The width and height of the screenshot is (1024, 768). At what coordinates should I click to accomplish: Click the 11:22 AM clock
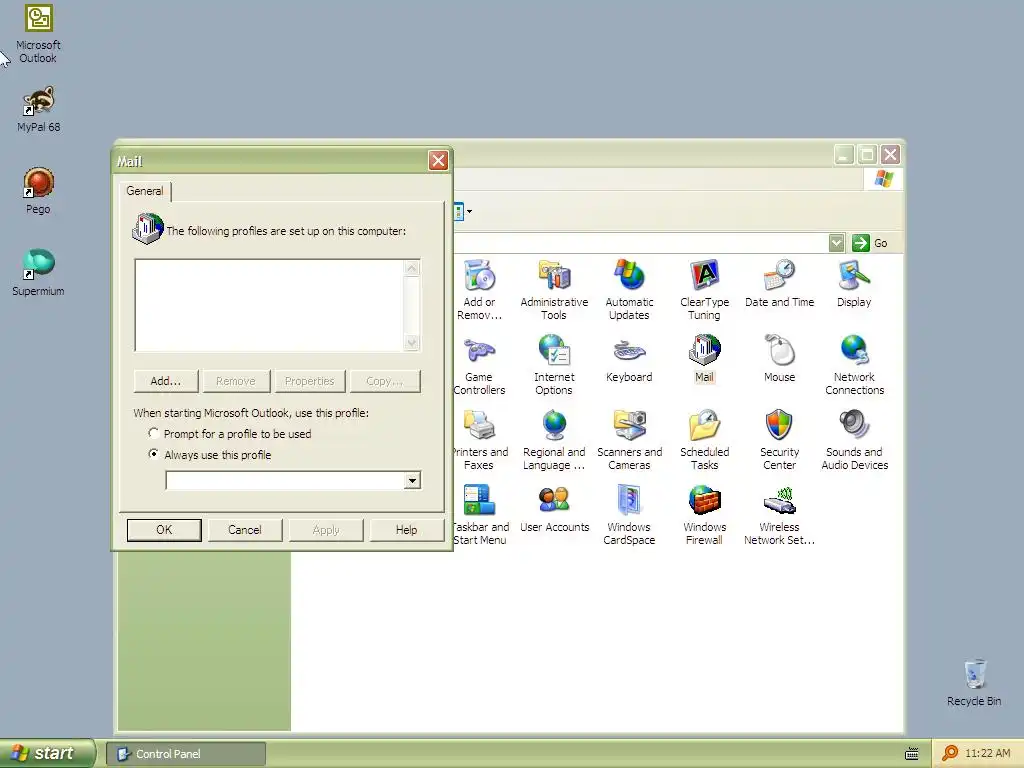click(x=987, y=753)
